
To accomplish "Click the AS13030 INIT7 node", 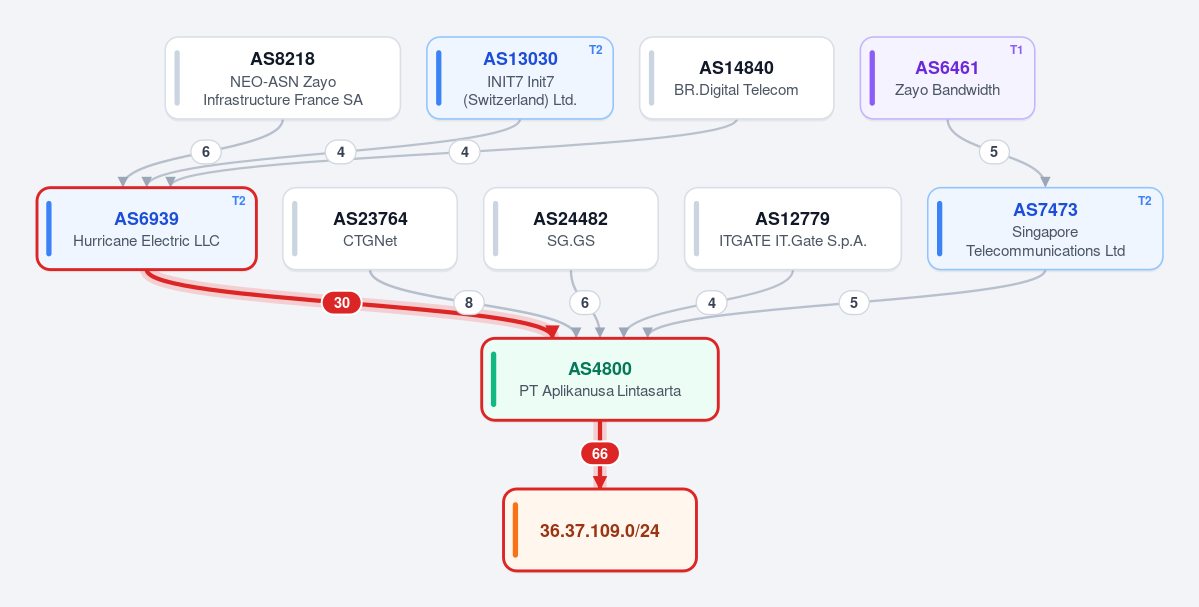I will (520, 78).
